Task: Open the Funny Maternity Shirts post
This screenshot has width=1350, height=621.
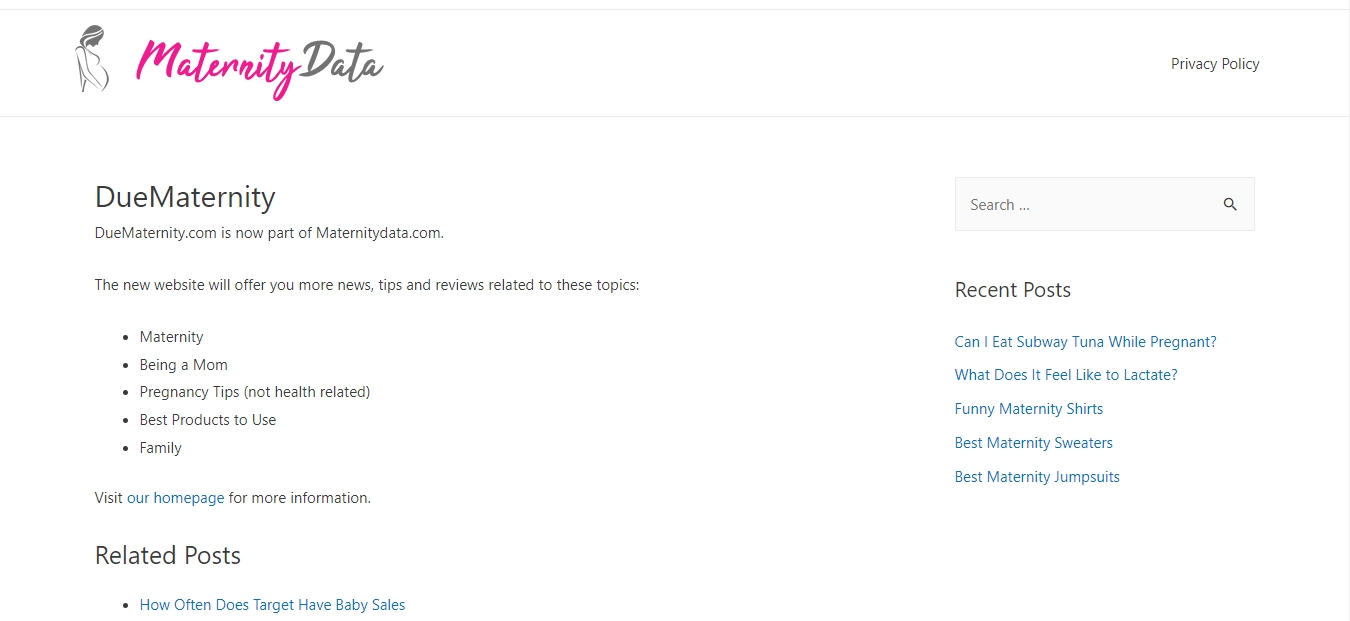Action: coord(1029,409)
